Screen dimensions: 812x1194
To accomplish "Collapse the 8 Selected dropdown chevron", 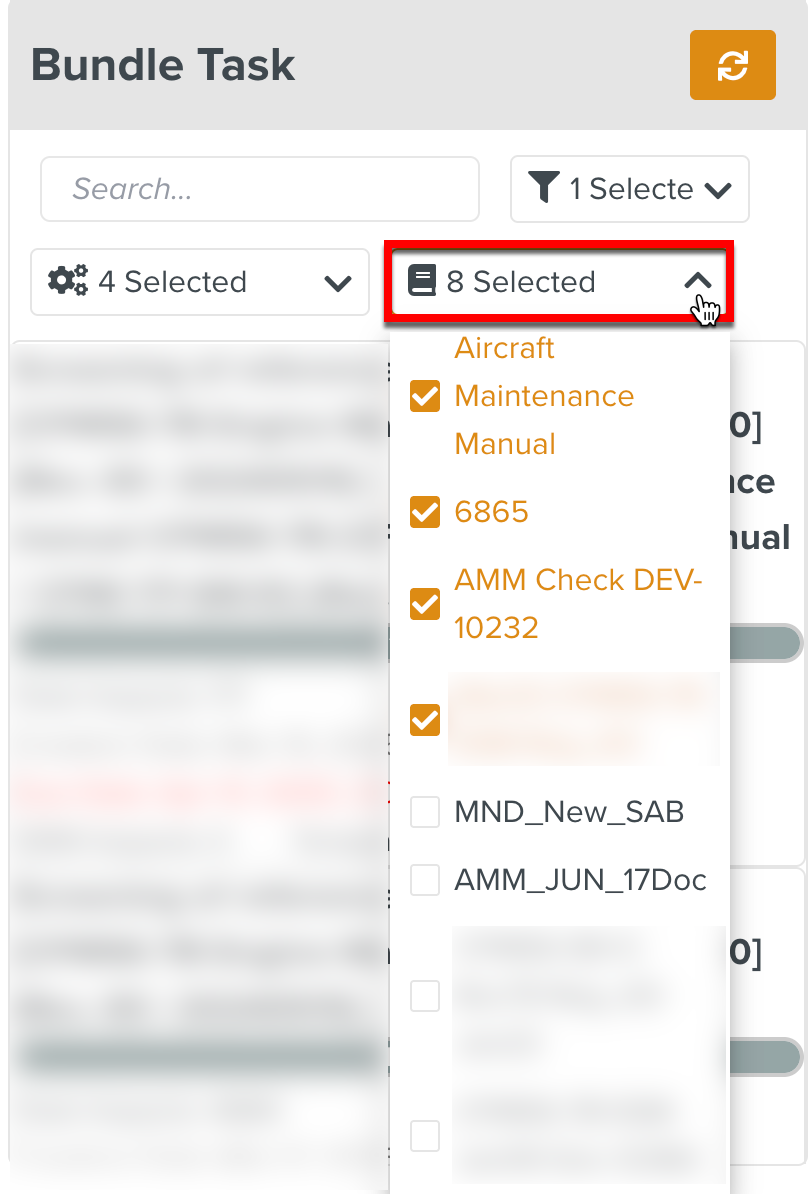I will (698, 282).
